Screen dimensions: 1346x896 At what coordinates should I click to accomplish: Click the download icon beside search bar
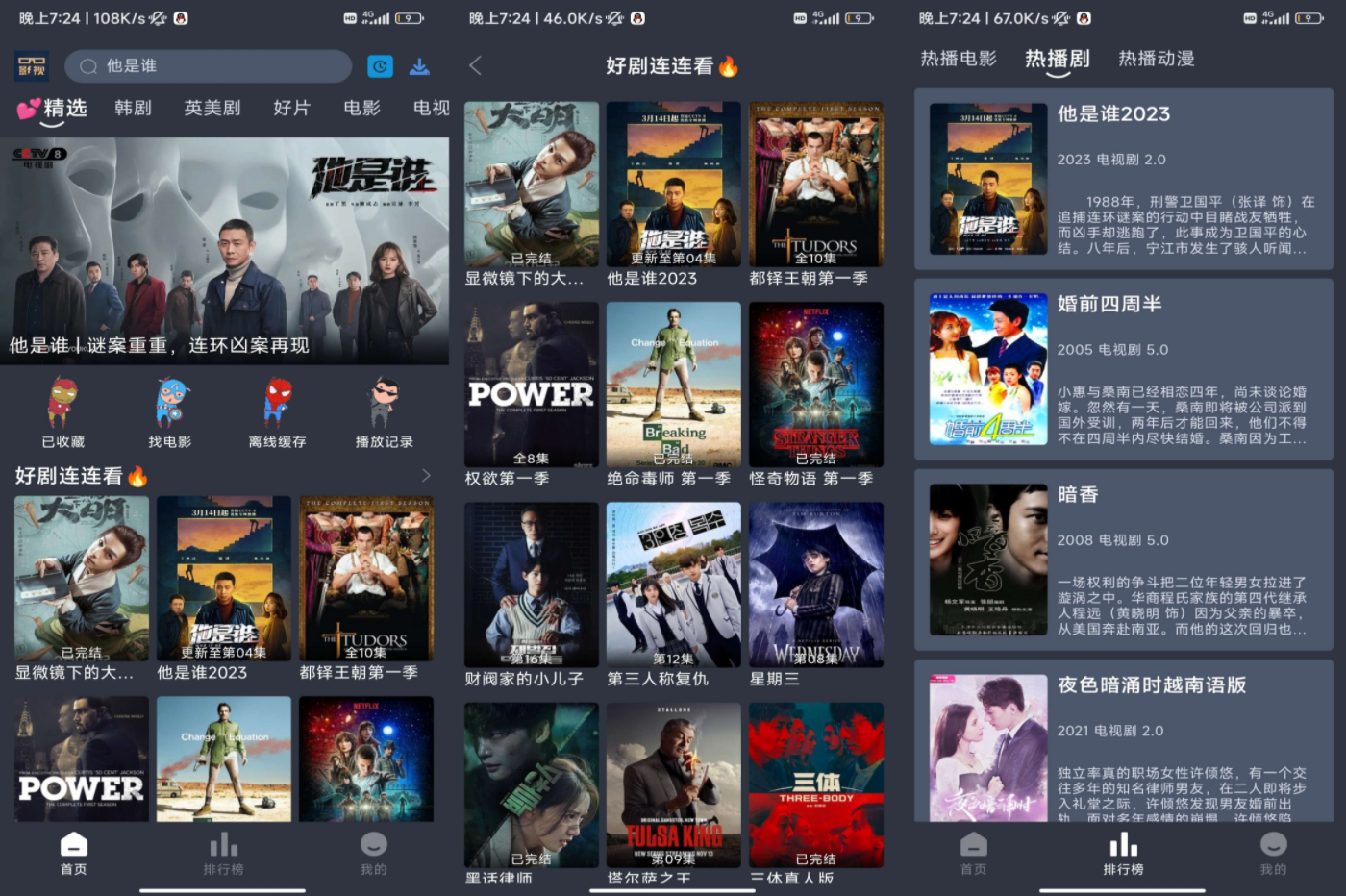tap(419, 66)
